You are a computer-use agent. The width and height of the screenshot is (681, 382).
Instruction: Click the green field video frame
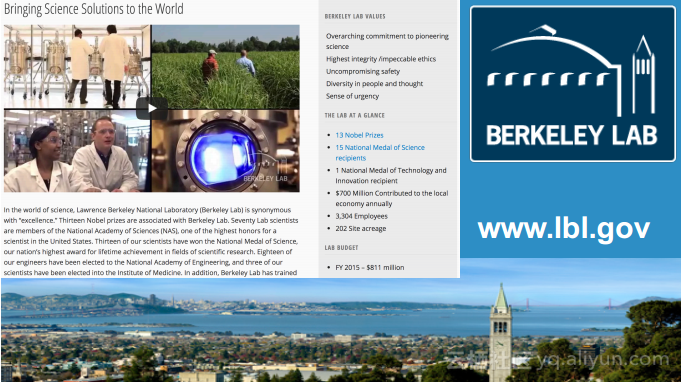click(226, 67)
